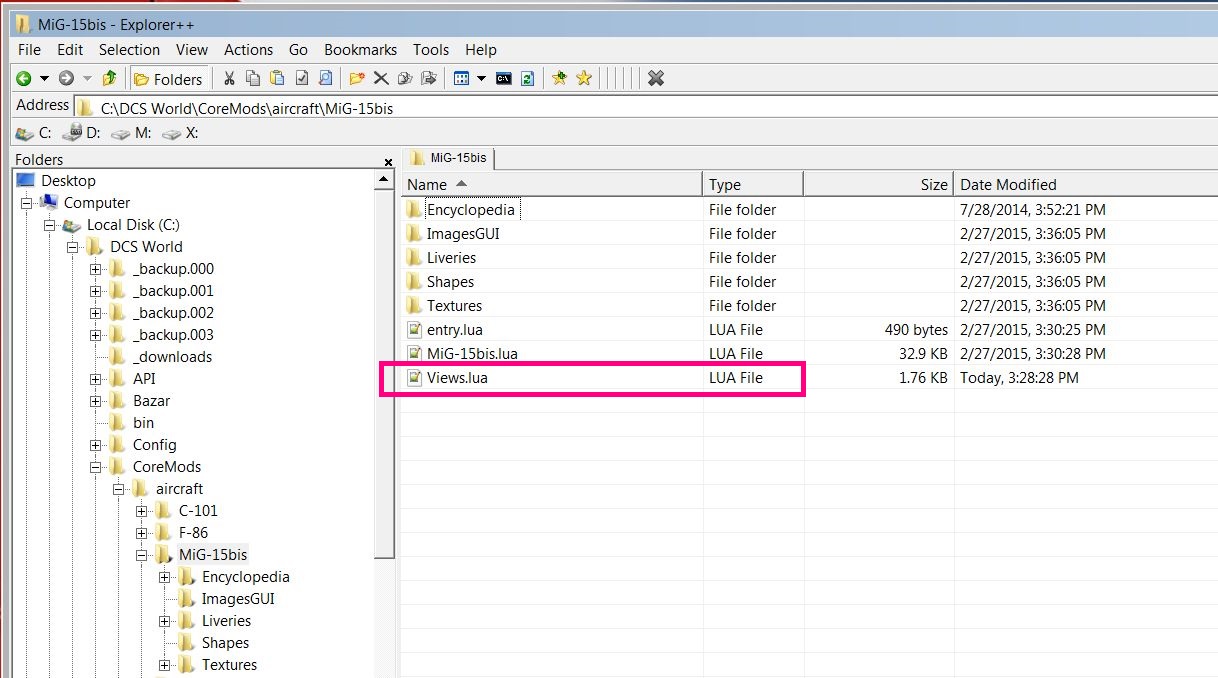Open the Back history dropdown arrow
This screenshot has width=1218, height=678.
pyautogui.click(x=44, y=78)
